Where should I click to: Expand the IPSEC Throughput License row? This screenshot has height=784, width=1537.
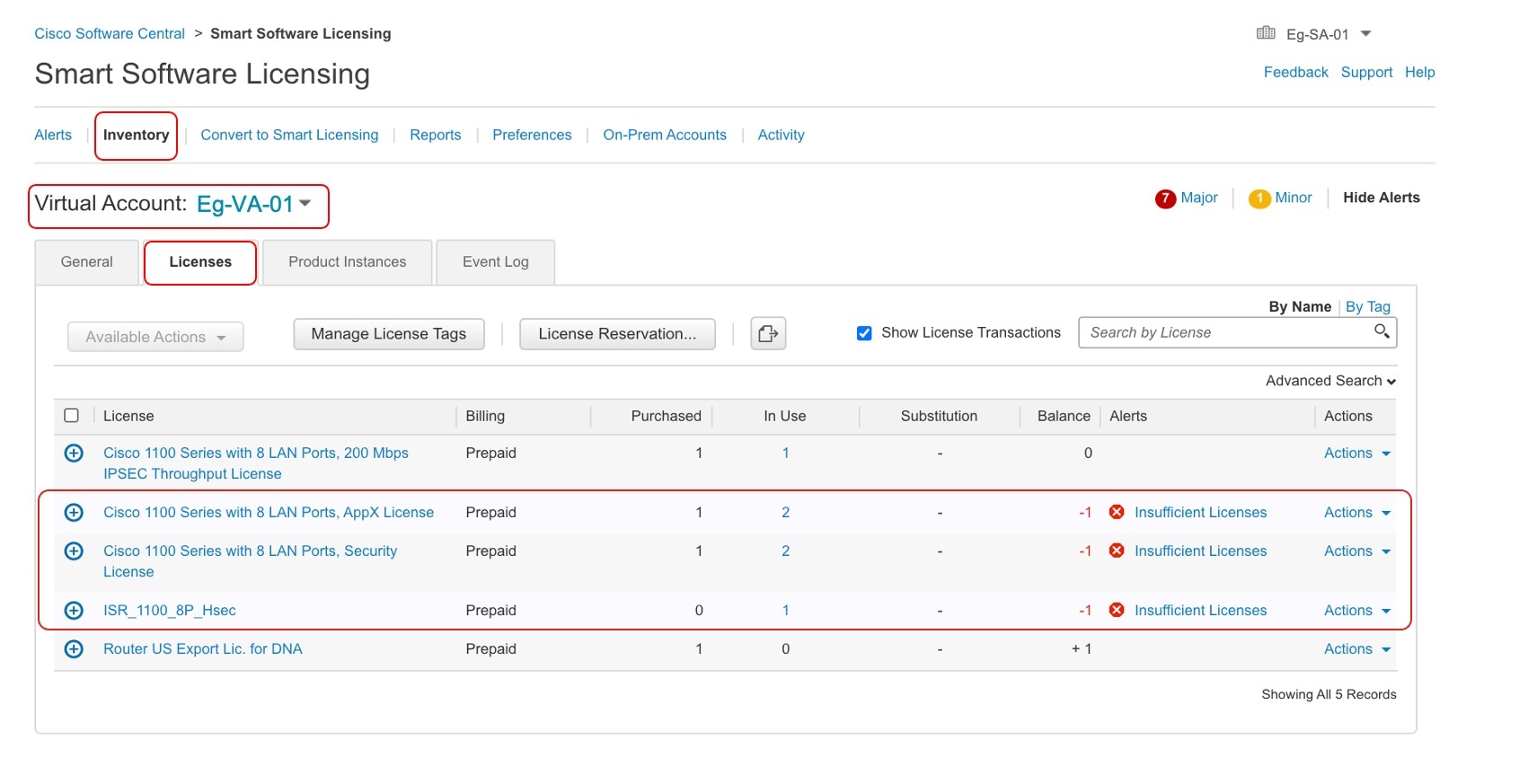[74, 454]
